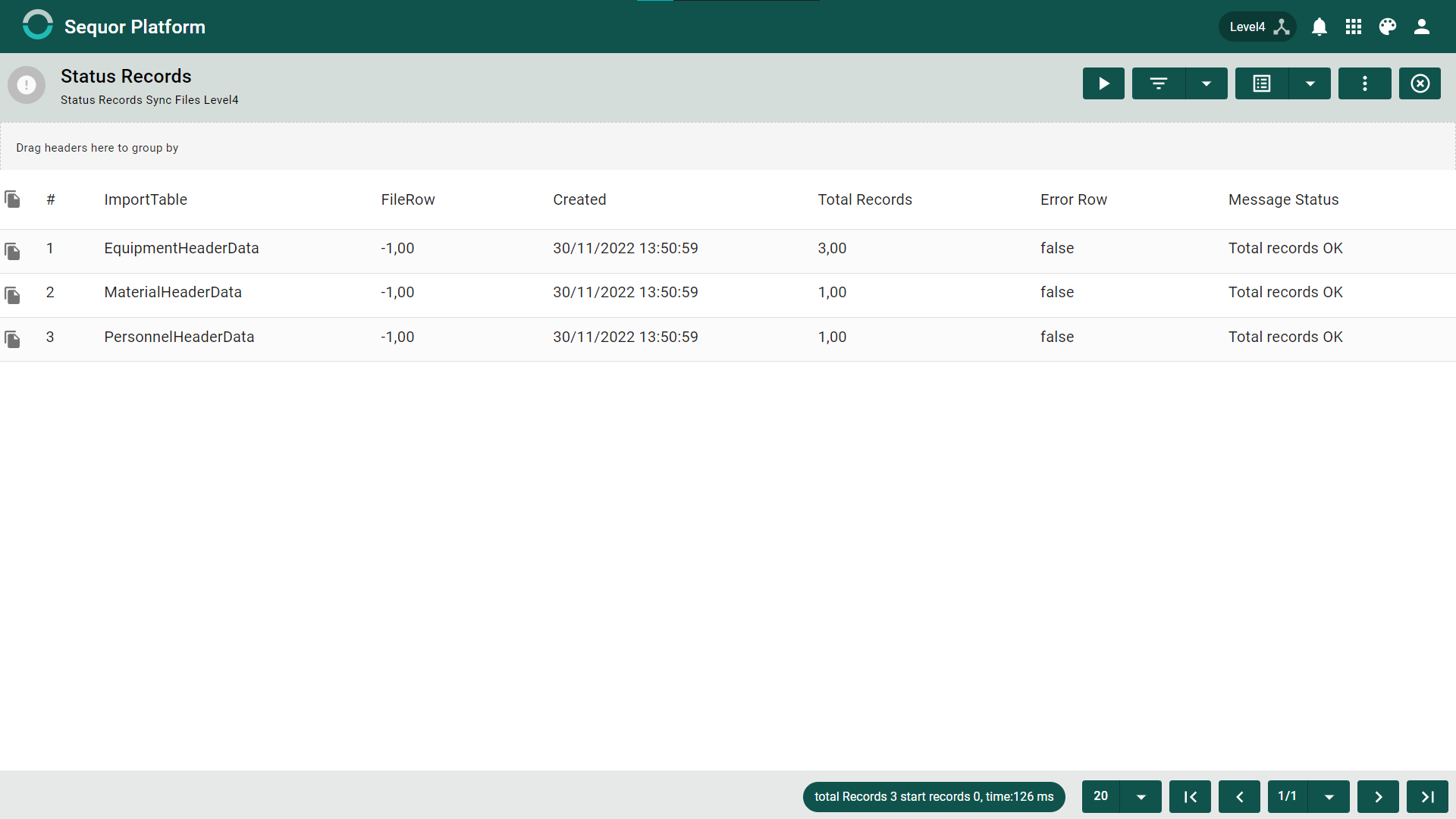The height and width of the screenshot is (819, 1456).
Task: Go to the next page
Action: click(1378, 796)
